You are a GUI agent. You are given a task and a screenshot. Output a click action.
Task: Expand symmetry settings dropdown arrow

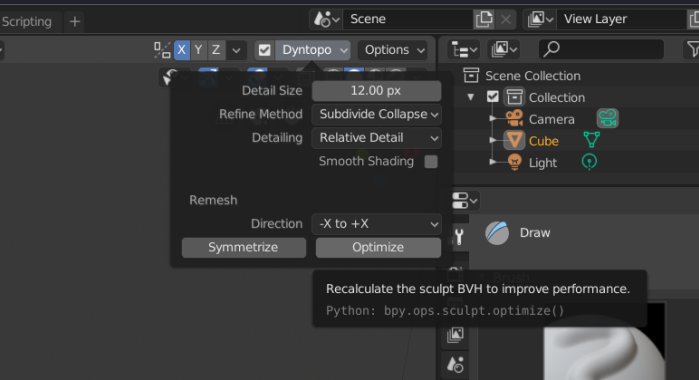tap(236, 50)
